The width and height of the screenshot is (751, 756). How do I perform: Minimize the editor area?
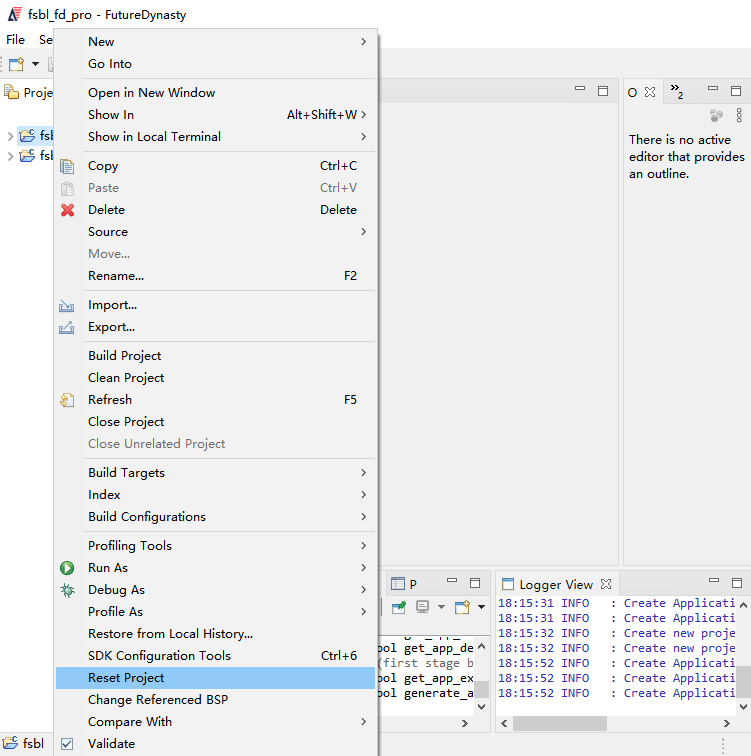point(580,89)
